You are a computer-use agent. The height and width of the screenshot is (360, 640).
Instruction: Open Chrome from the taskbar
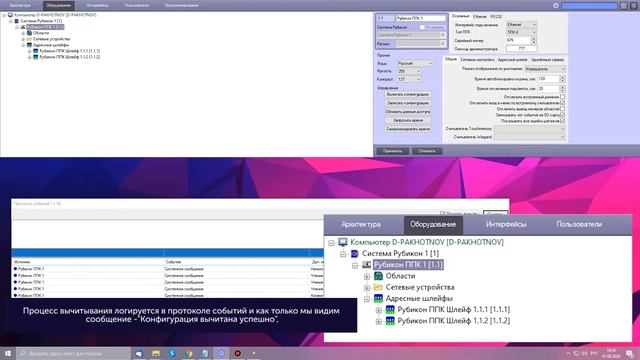click(x=189, y=353)
